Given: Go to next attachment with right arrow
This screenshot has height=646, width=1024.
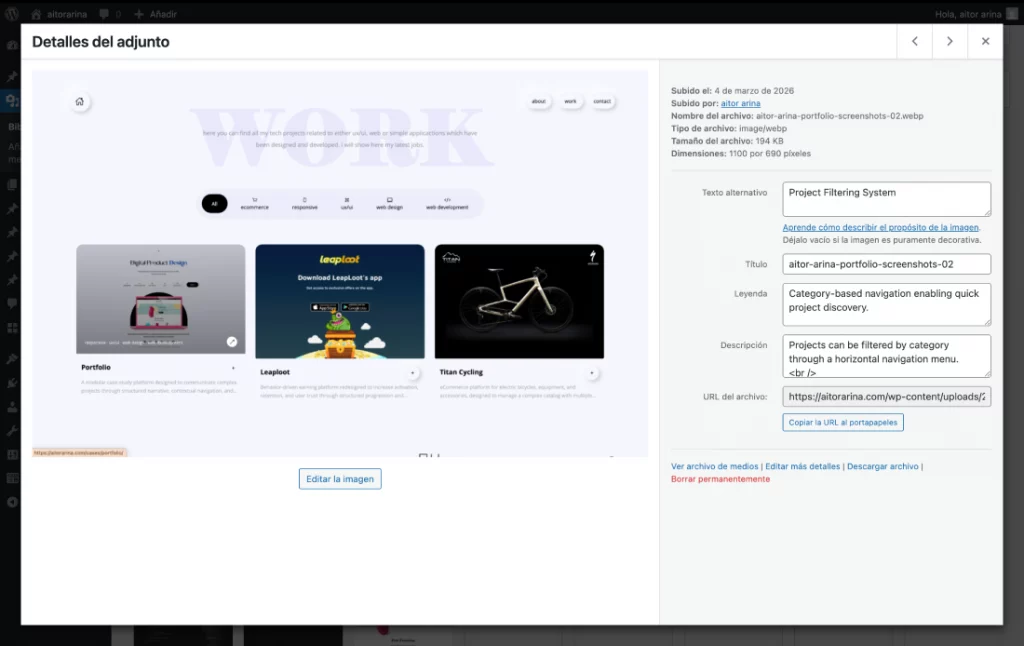Looking at the screenshot, I should (x=950, y=41).
